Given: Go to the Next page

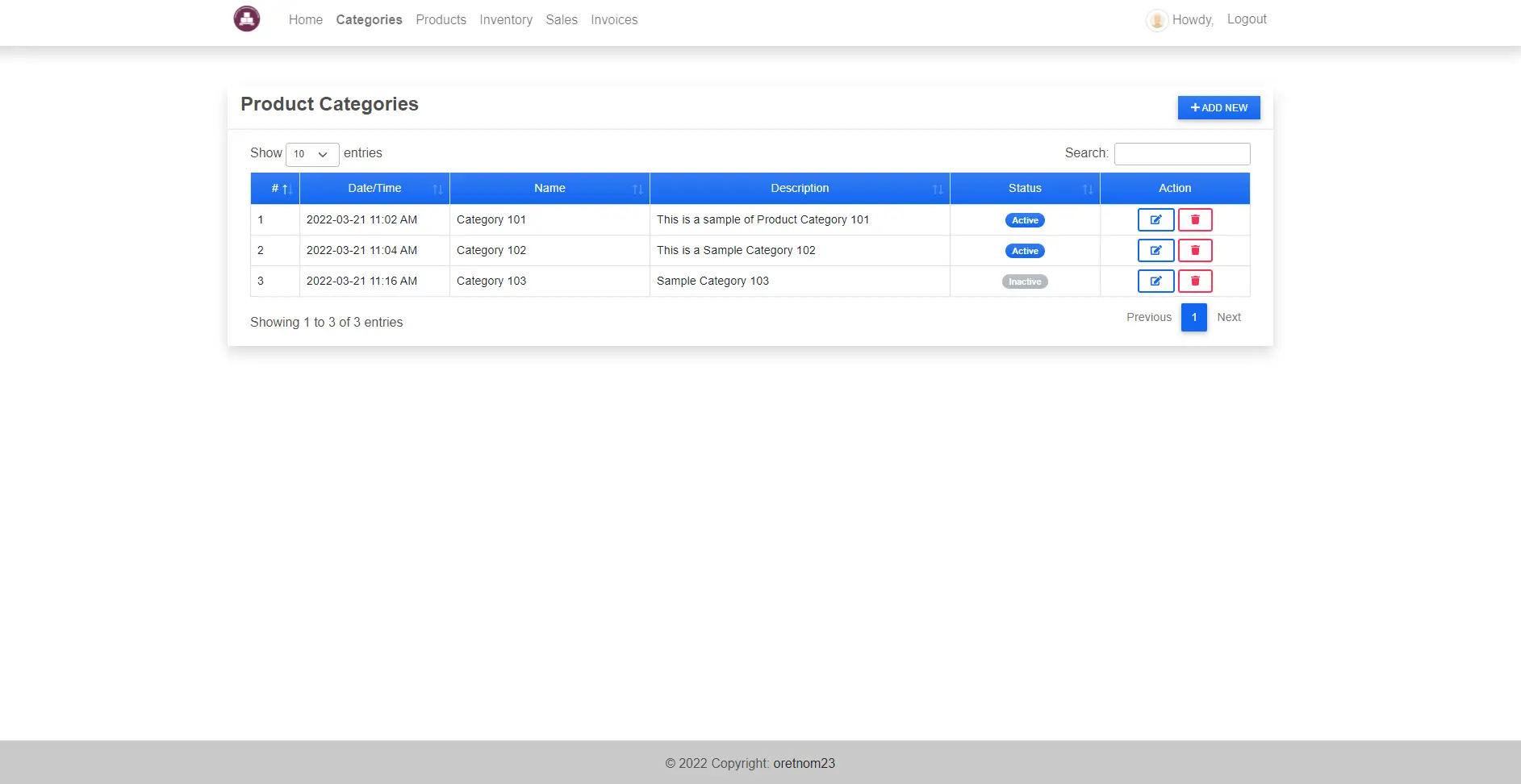Looking at the screenshot, I should coord(1229,317).
